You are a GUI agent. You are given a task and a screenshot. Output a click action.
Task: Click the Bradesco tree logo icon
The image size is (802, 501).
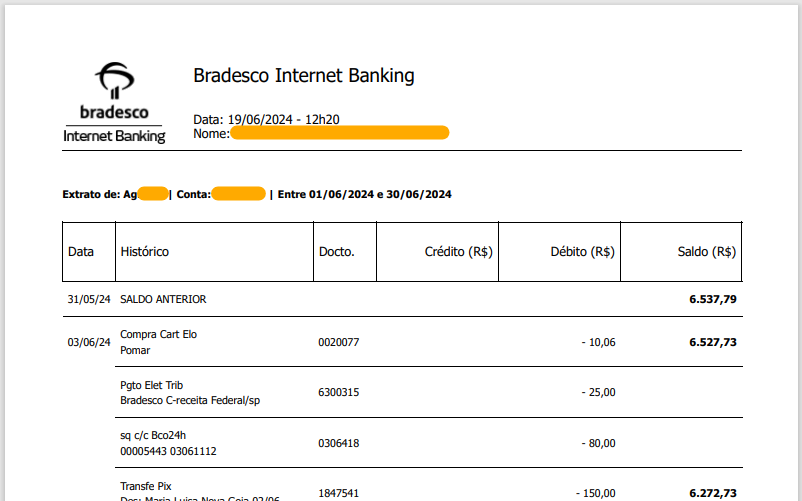coord(113,78)
